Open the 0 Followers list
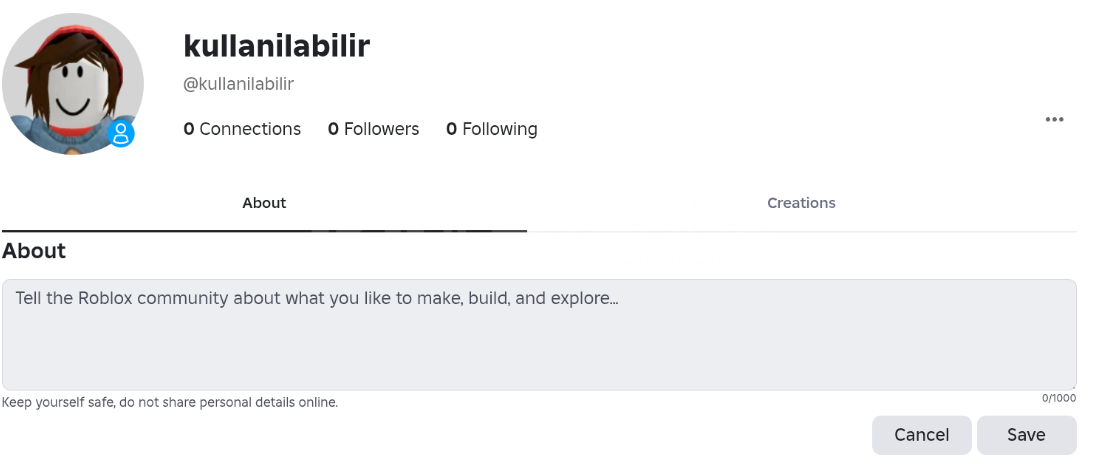 pos(373,129)
